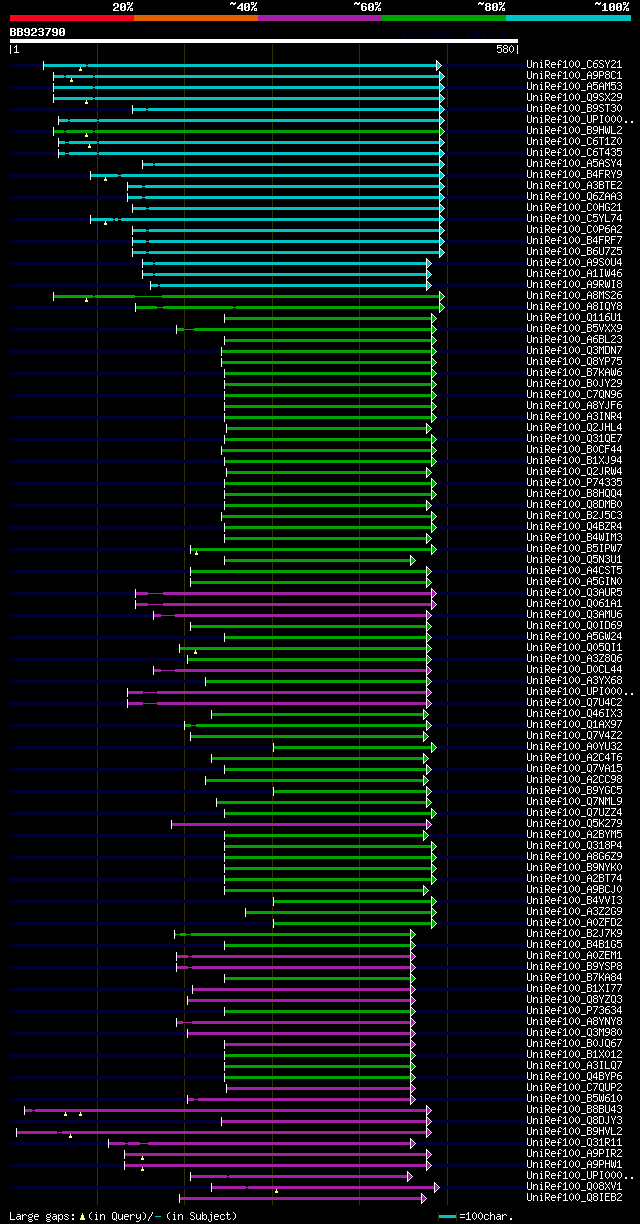The image size is (640, 1224).
Task: Select the UniRef100_B4FRY9 label
Action: [574, 174]
